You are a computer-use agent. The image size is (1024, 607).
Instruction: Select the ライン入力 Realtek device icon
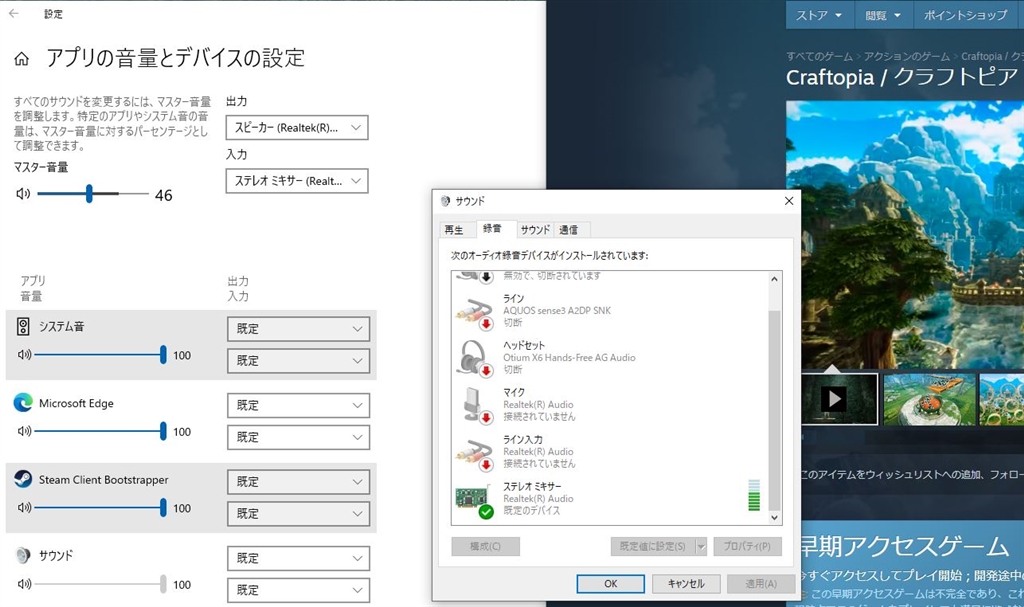pos(474,454)
